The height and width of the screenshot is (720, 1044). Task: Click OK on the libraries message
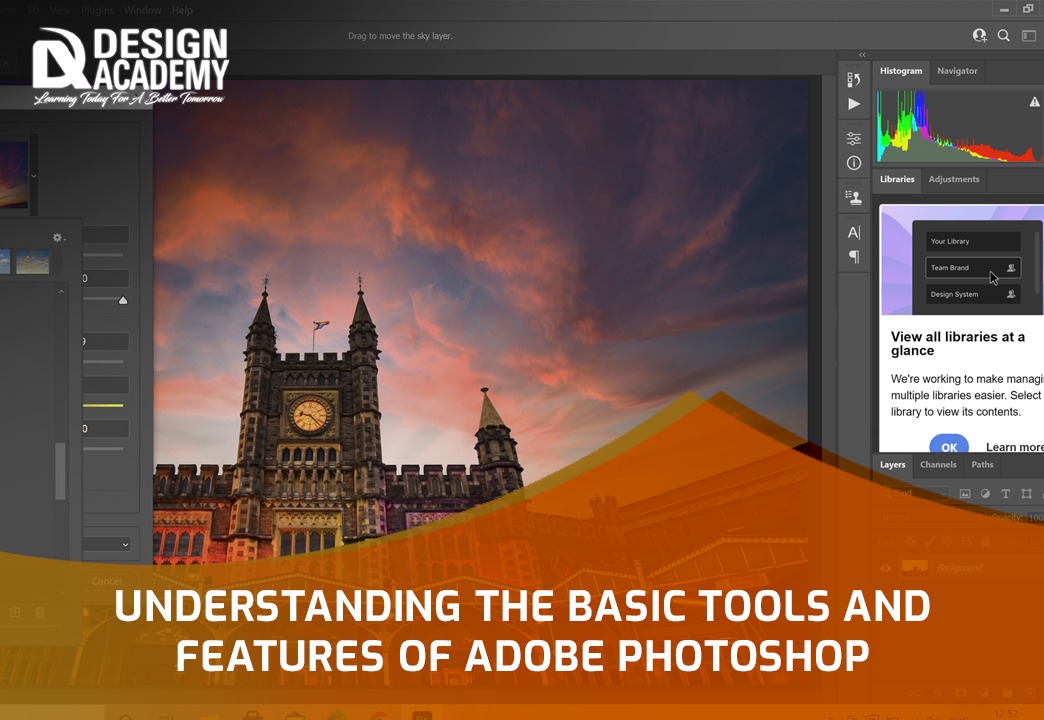click(948, 447)
